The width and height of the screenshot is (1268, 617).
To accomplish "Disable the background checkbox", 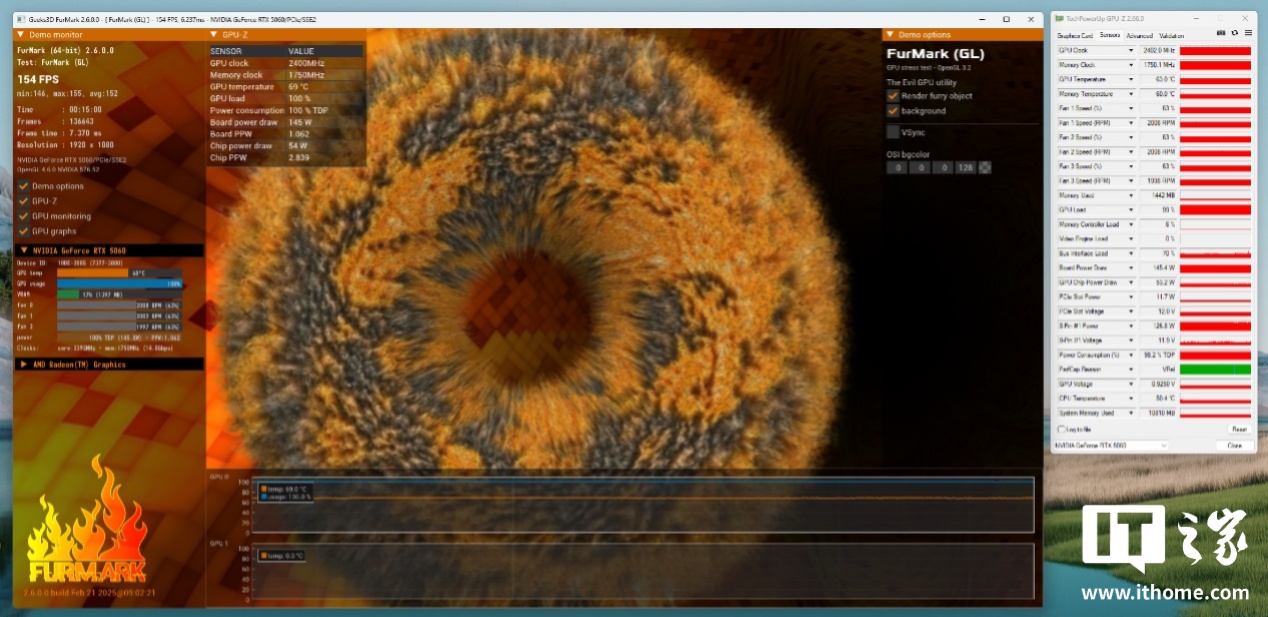I will coord(893,111).
